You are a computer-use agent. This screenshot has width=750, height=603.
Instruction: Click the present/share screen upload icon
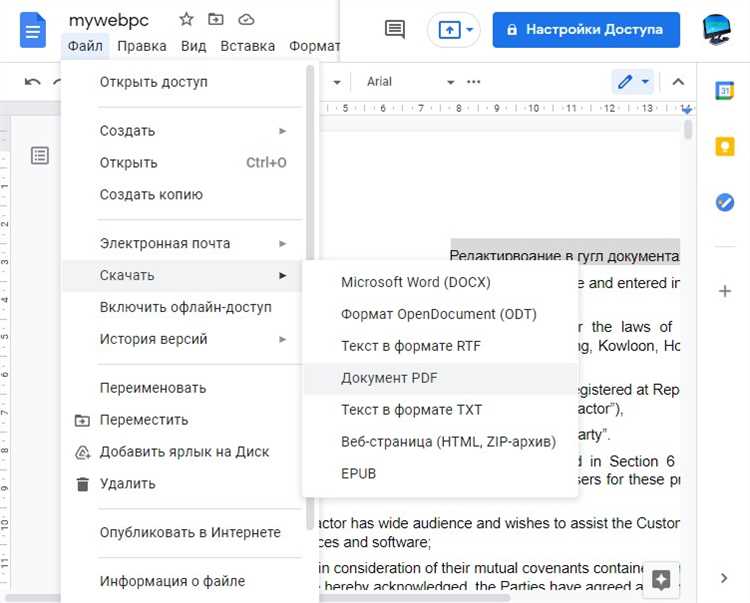coord(449,30)
